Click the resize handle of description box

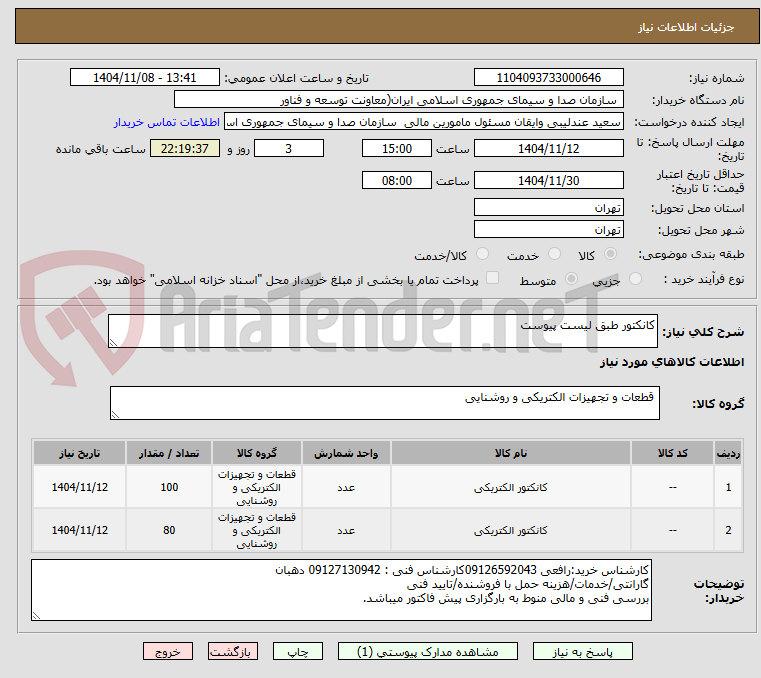coord(114,343)
